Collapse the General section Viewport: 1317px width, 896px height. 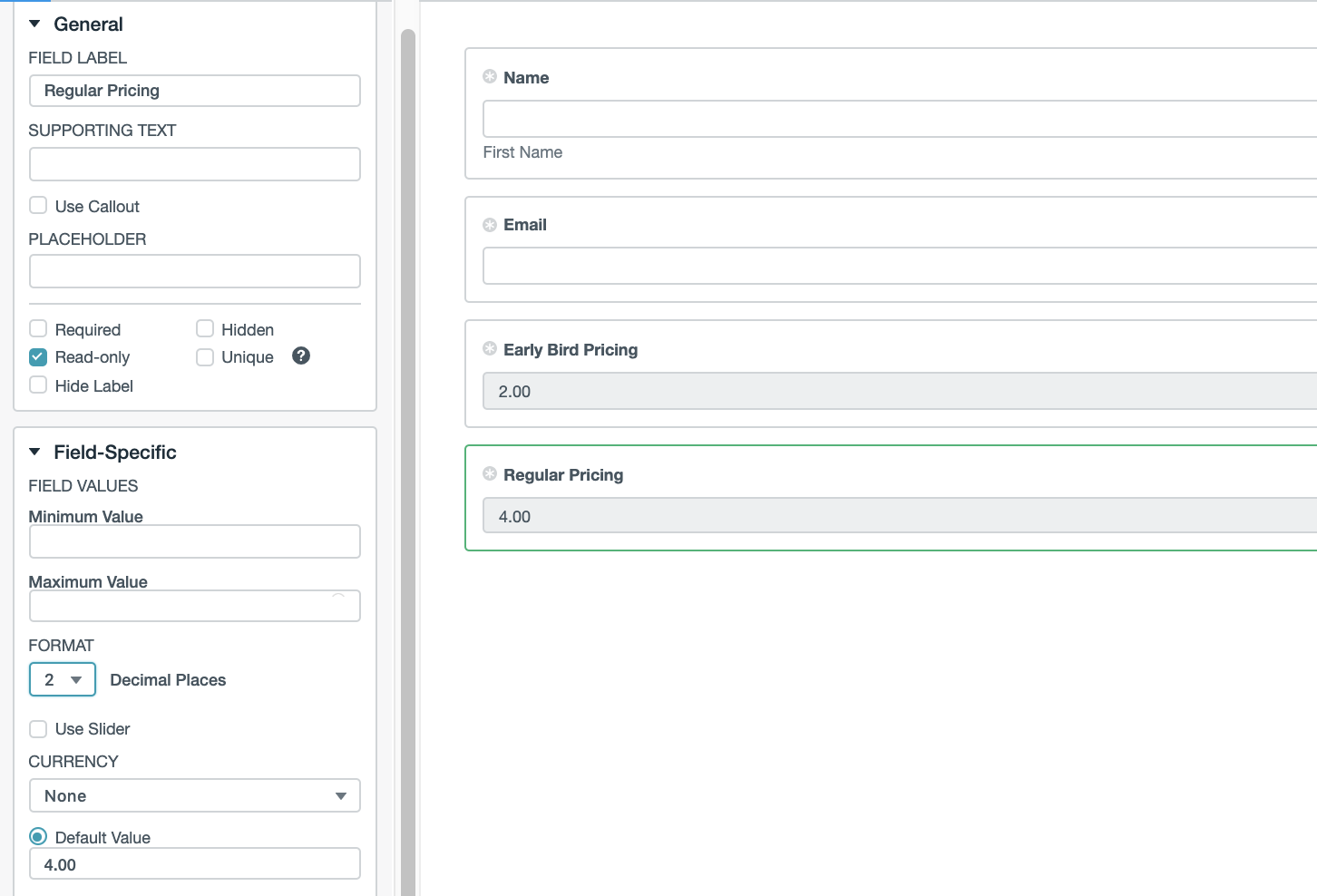point(35,24)
